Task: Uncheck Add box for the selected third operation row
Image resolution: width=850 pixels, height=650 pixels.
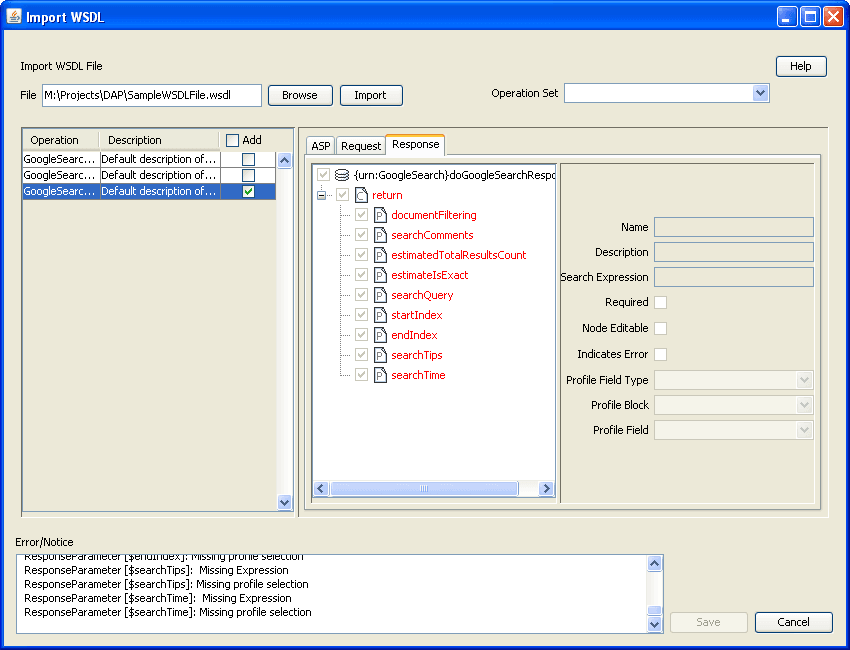Action: tap(248, 191)
